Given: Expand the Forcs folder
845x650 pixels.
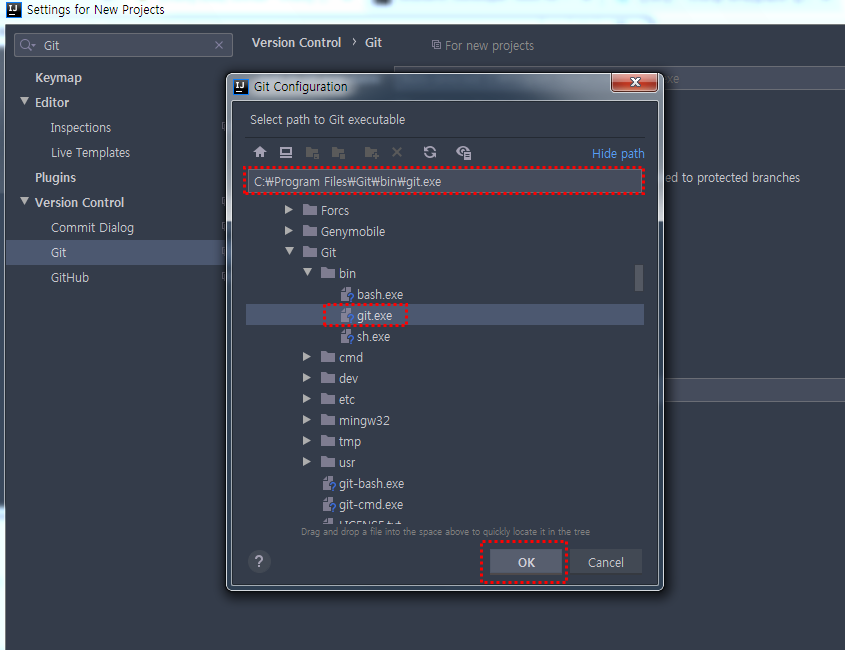Looking at the screenshot, I should (x=289, y=210).
